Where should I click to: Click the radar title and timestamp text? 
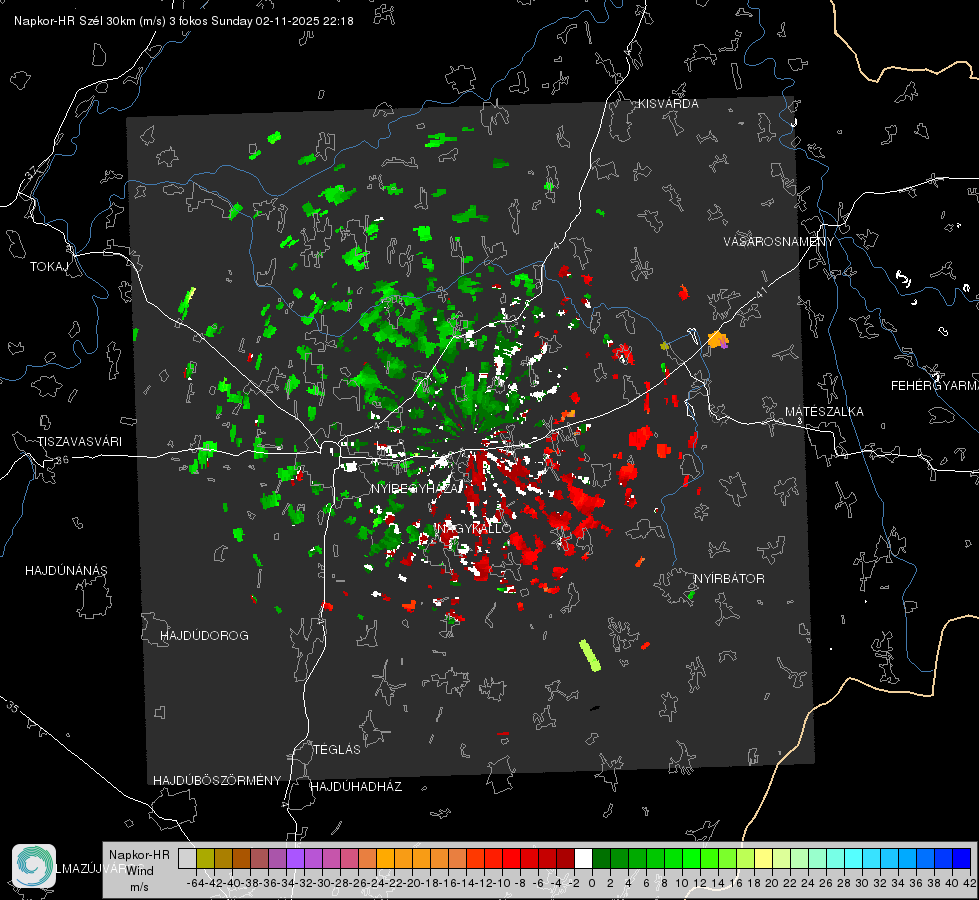pos(184,21)
